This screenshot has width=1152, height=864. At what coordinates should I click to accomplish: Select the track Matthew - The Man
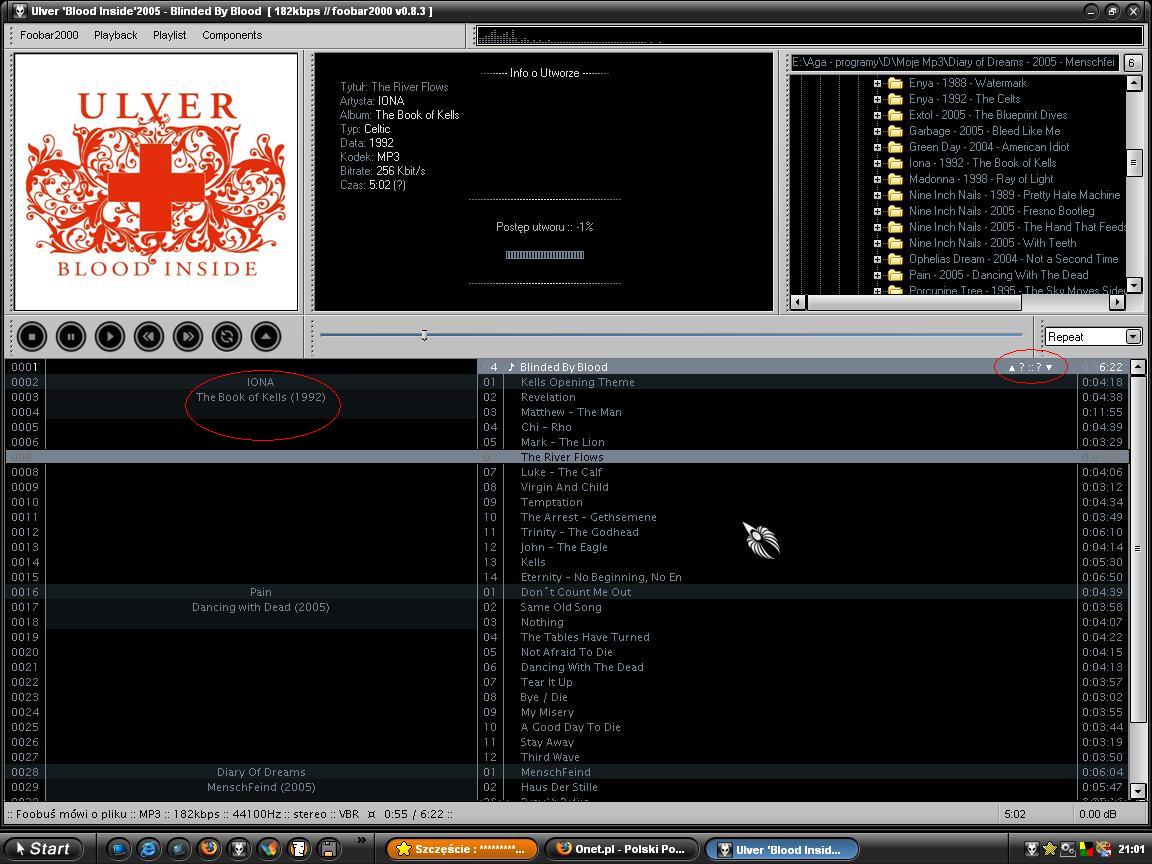[571, 412]
